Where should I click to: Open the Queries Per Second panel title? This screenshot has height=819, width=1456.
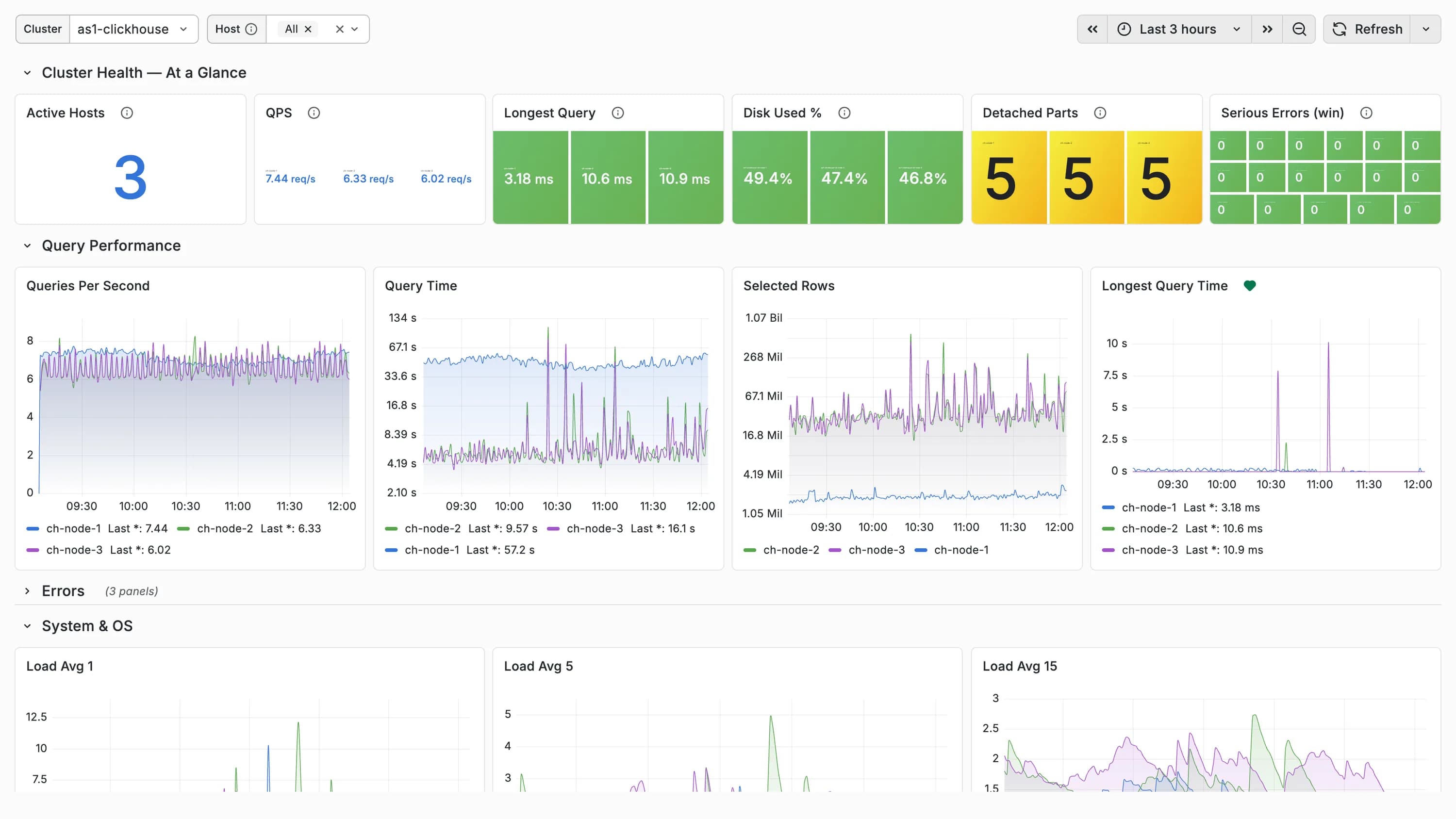click(88, 286)
